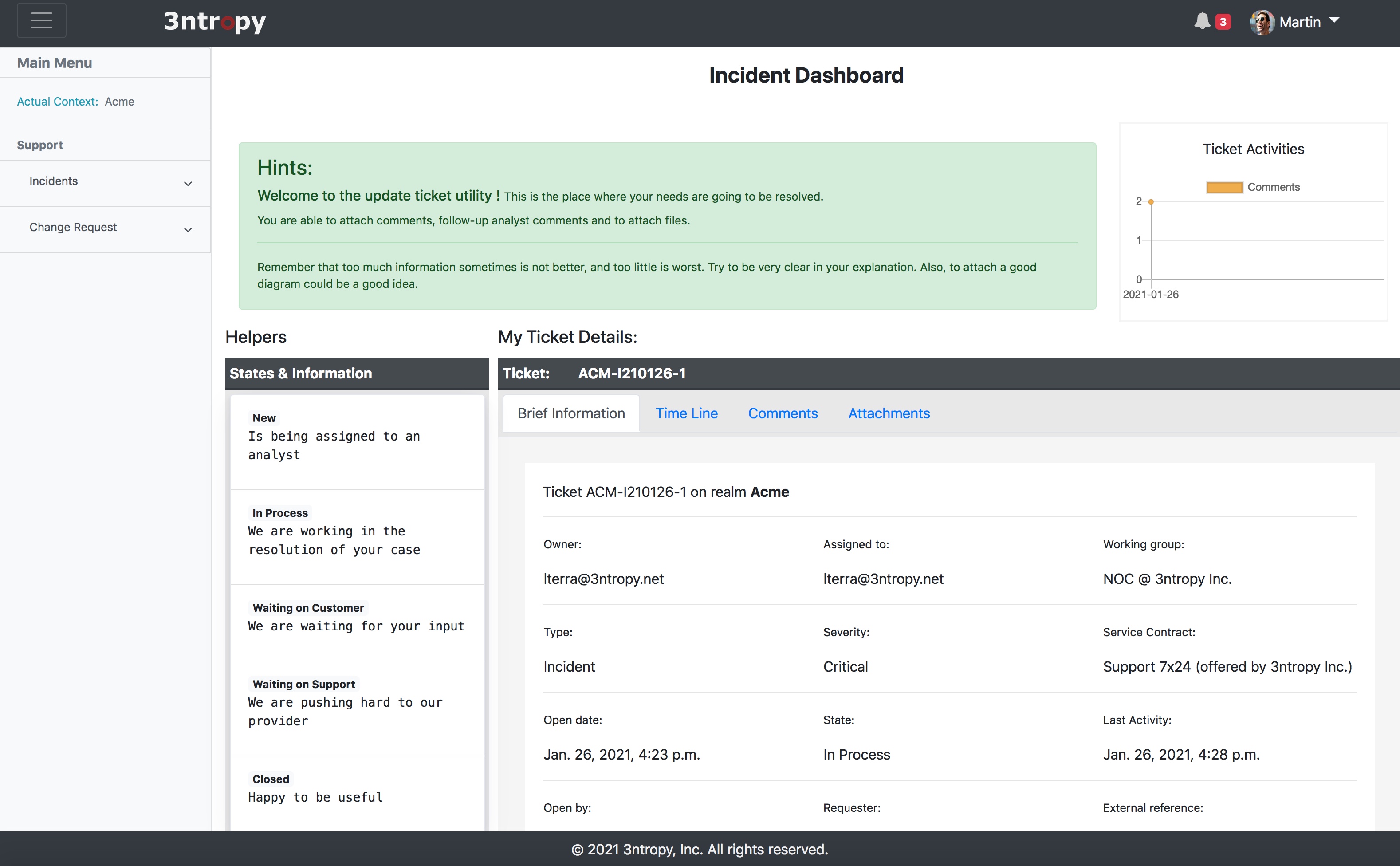
Task: Click the Hints heading in green panel
Action: pyautogui.click(x=285, y=168)
